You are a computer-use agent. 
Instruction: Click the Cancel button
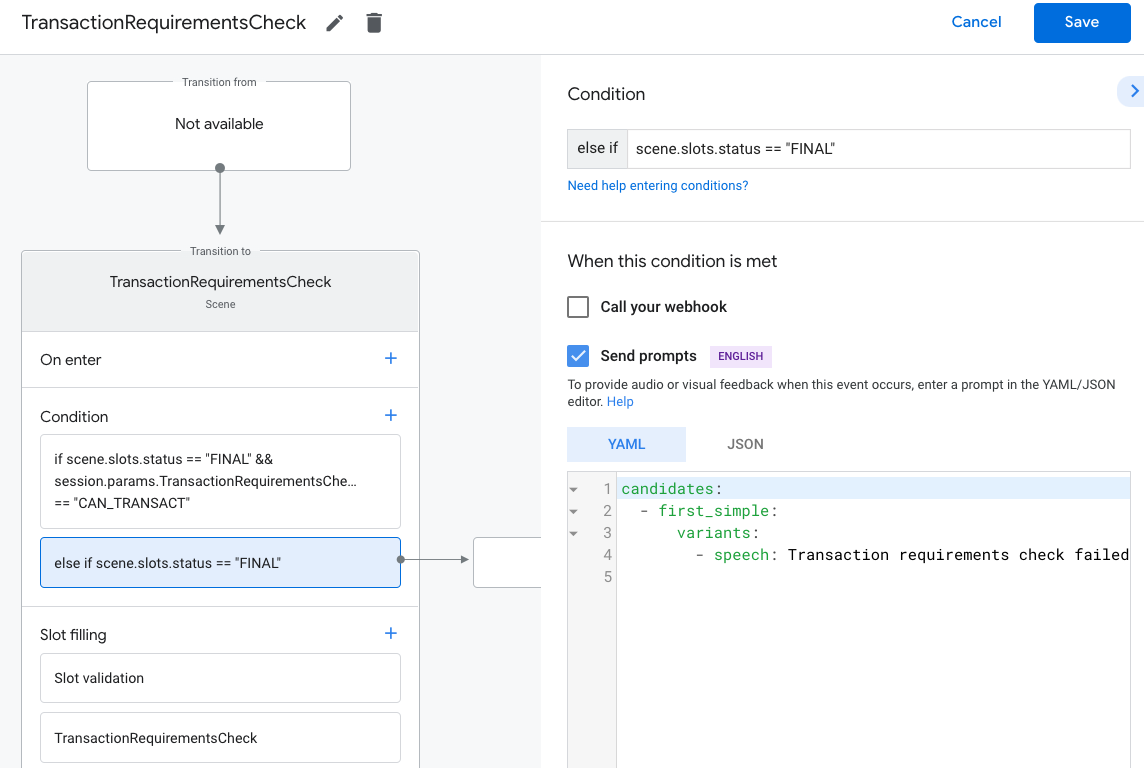[x=976, y=22]
